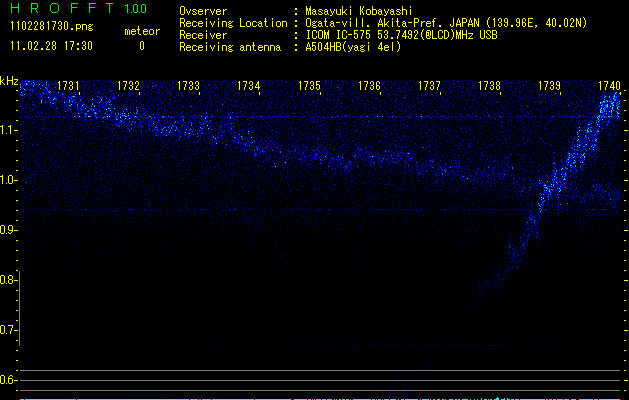
Task: Click the version number 1.00
Action: [x=134, y=10]
